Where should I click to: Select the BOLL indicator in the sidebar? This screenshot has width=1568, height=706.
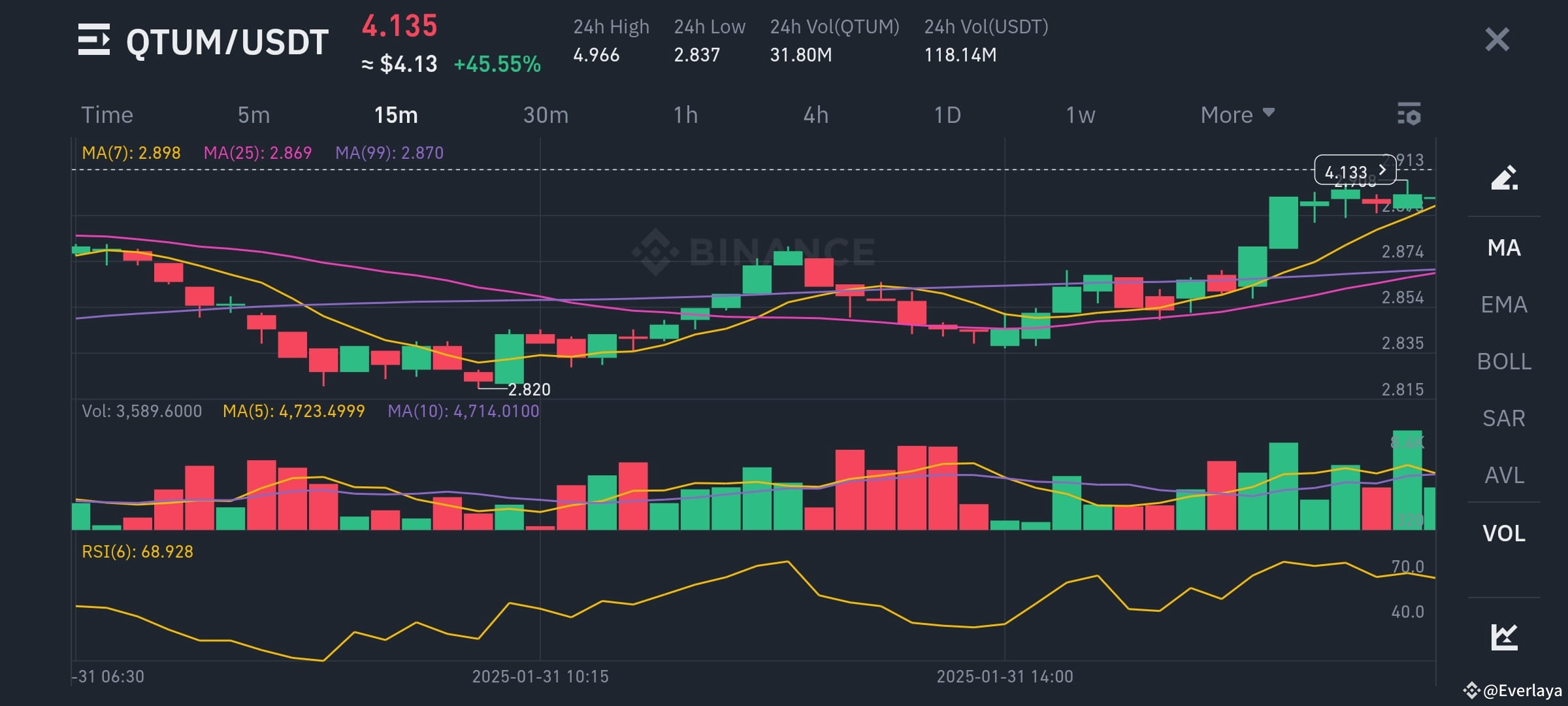coord(1504,361)
